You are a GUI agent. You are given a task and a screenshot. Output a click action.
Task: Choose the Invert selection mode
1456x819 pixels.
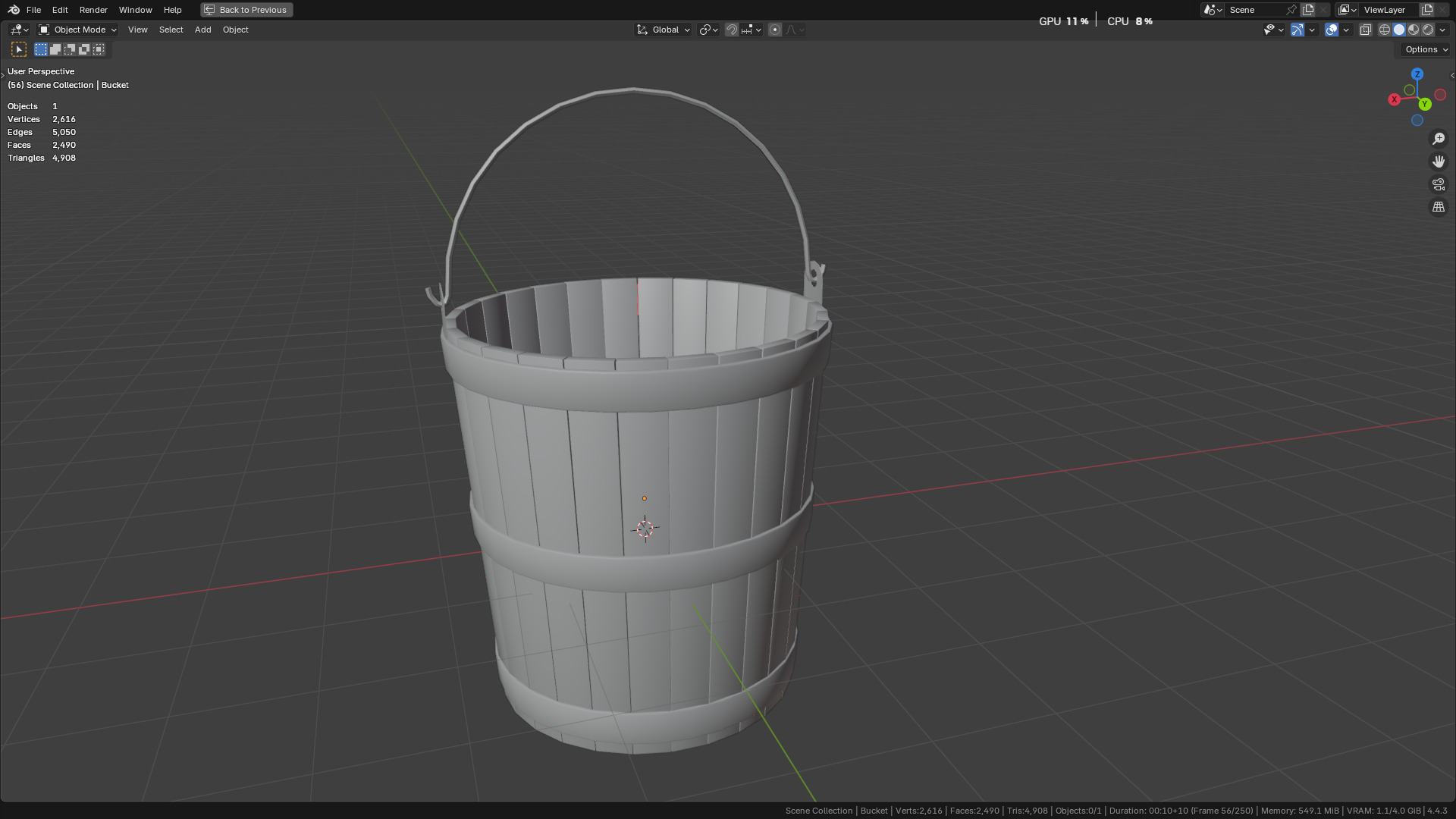pos(84,49)
